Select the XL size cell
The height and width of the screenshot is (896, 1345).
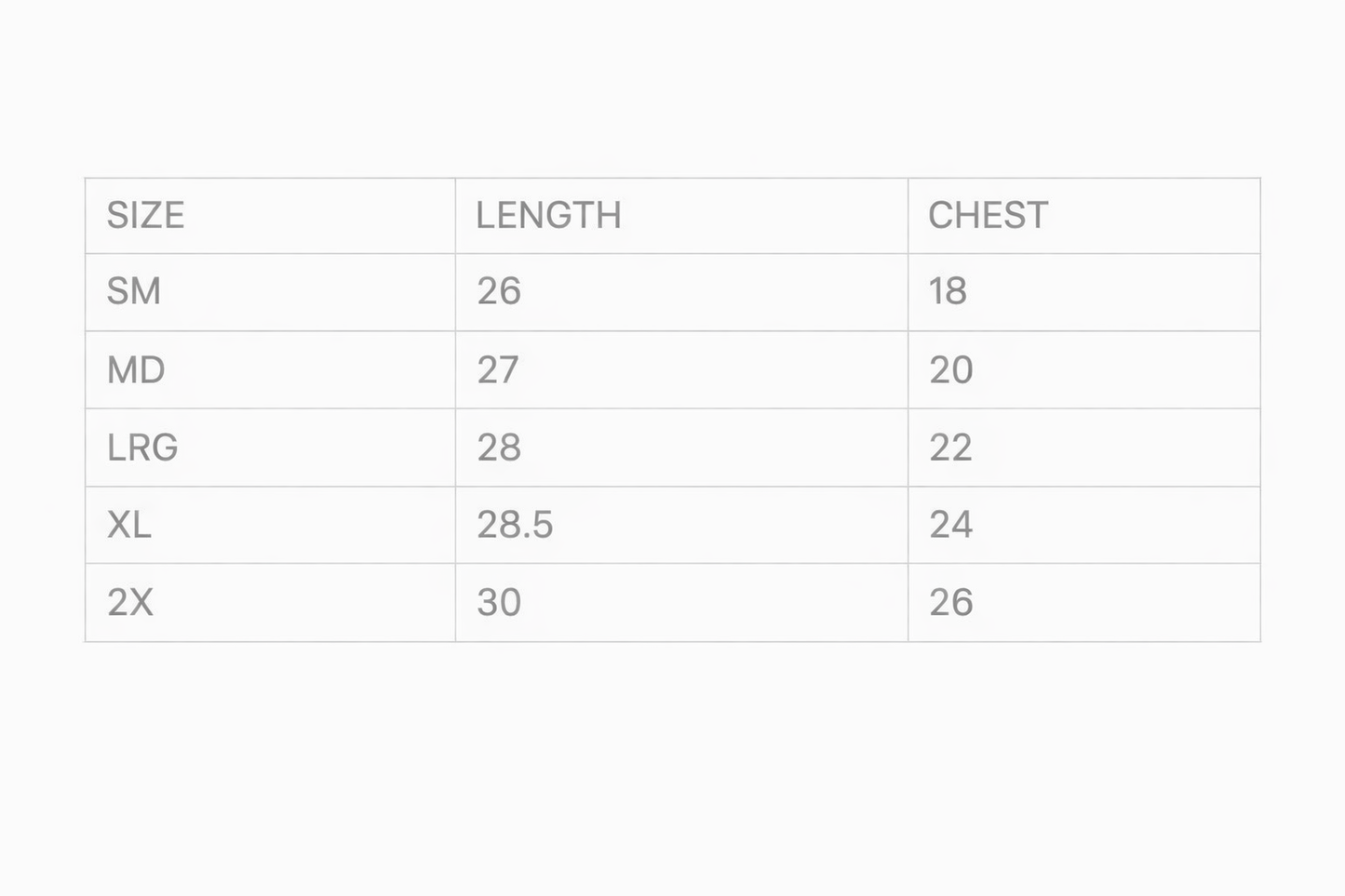click(129, 526)
